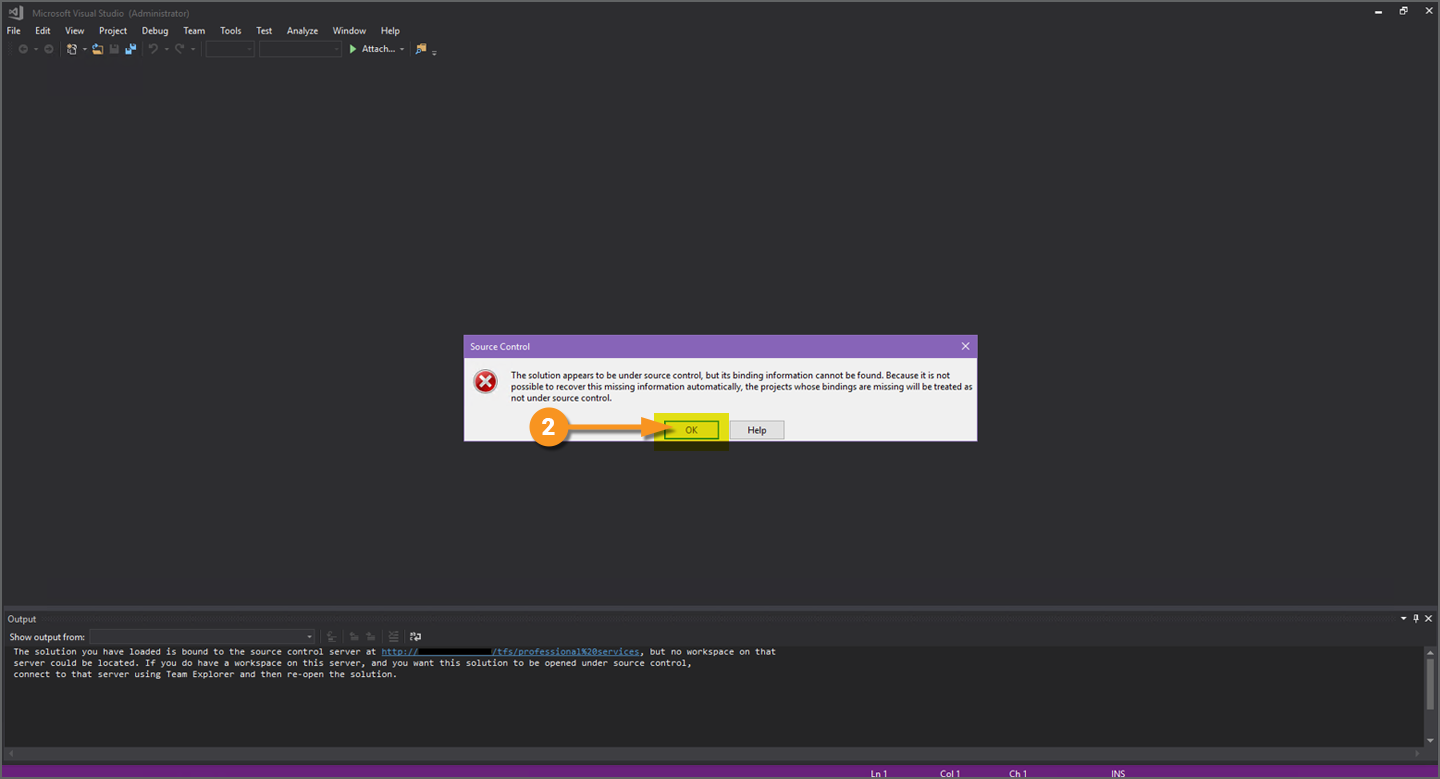This screenshot has width=1440, height=779.
Task: Click the INS status bar indicator
Action: click(x=1118, y=773)
